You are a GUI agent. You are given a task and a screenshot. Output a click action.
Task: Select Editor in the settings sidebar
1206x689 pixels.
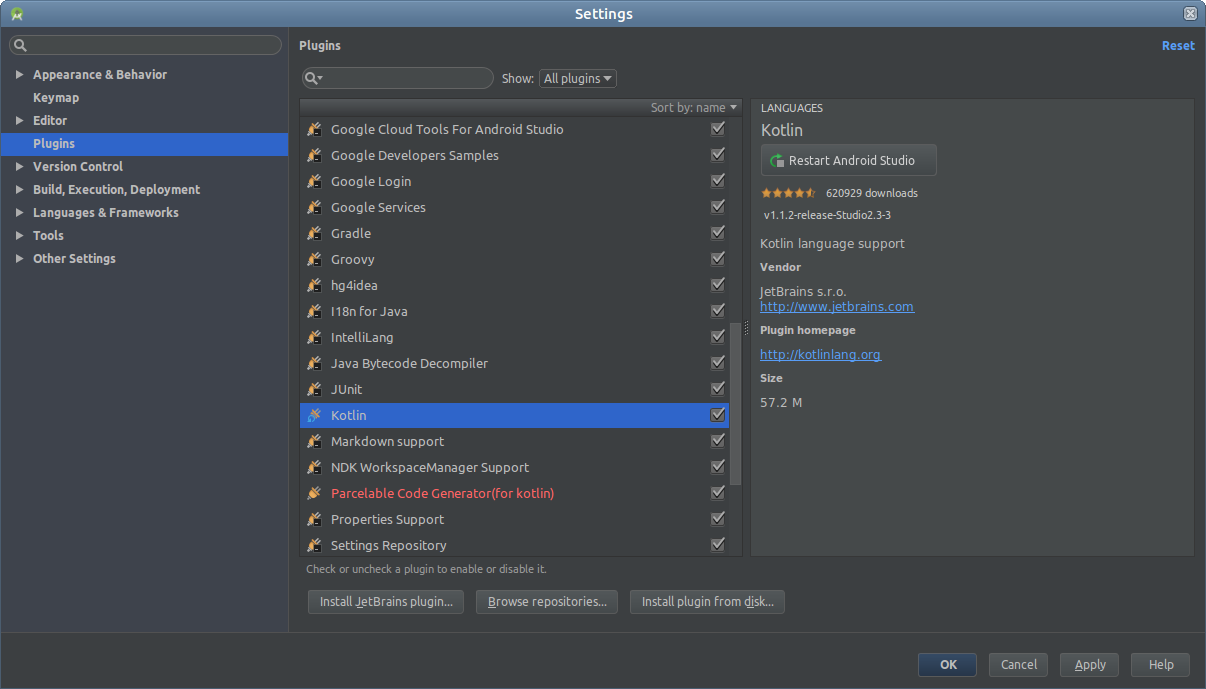(x=52, y=120)
